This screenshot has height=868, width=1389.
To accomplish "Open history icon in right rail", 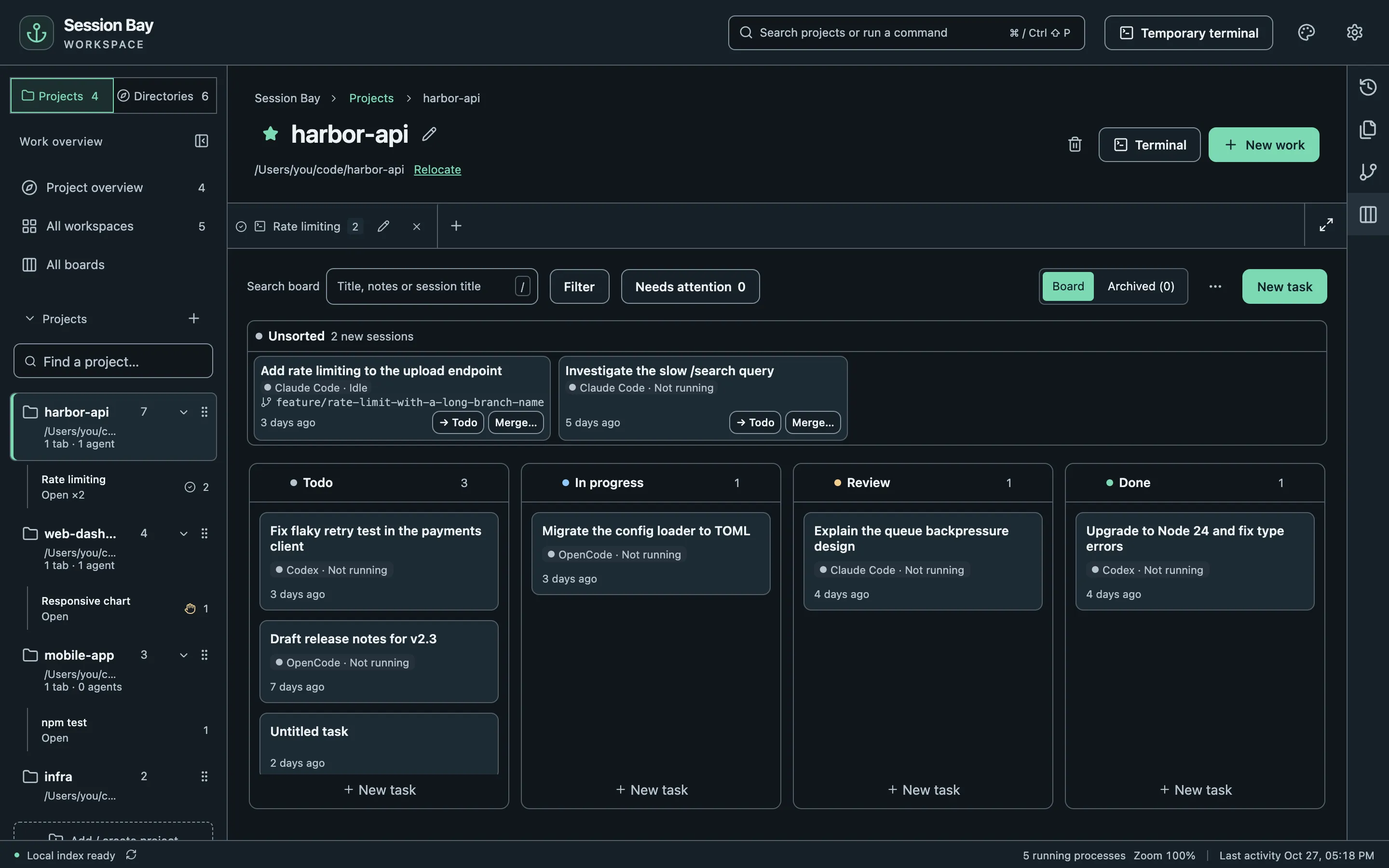I will pos(1368,87).
